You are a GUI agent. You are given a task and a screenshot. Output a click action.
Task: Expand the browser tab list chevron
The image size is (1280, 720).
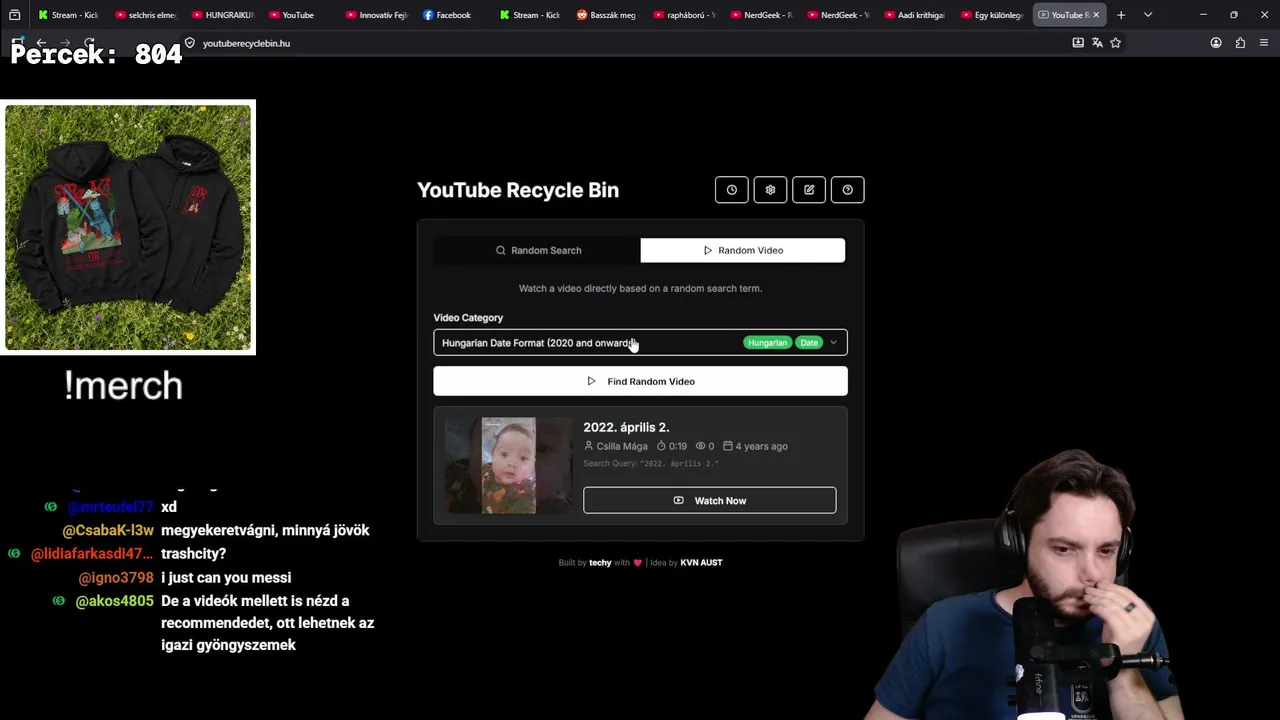(1148, 15)
